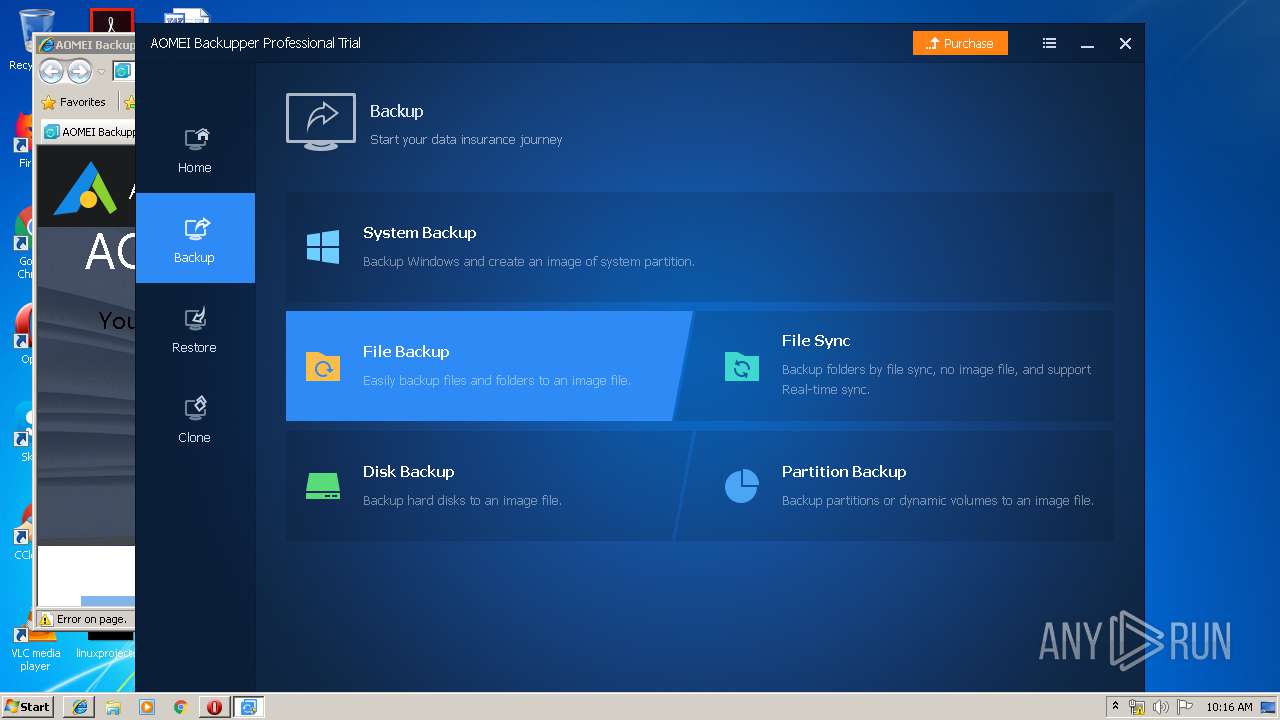Click 'Backup Windows and create an image' description
This screenshot has width=1280, height=720.
pyautogui.click(x=528, y=262)
